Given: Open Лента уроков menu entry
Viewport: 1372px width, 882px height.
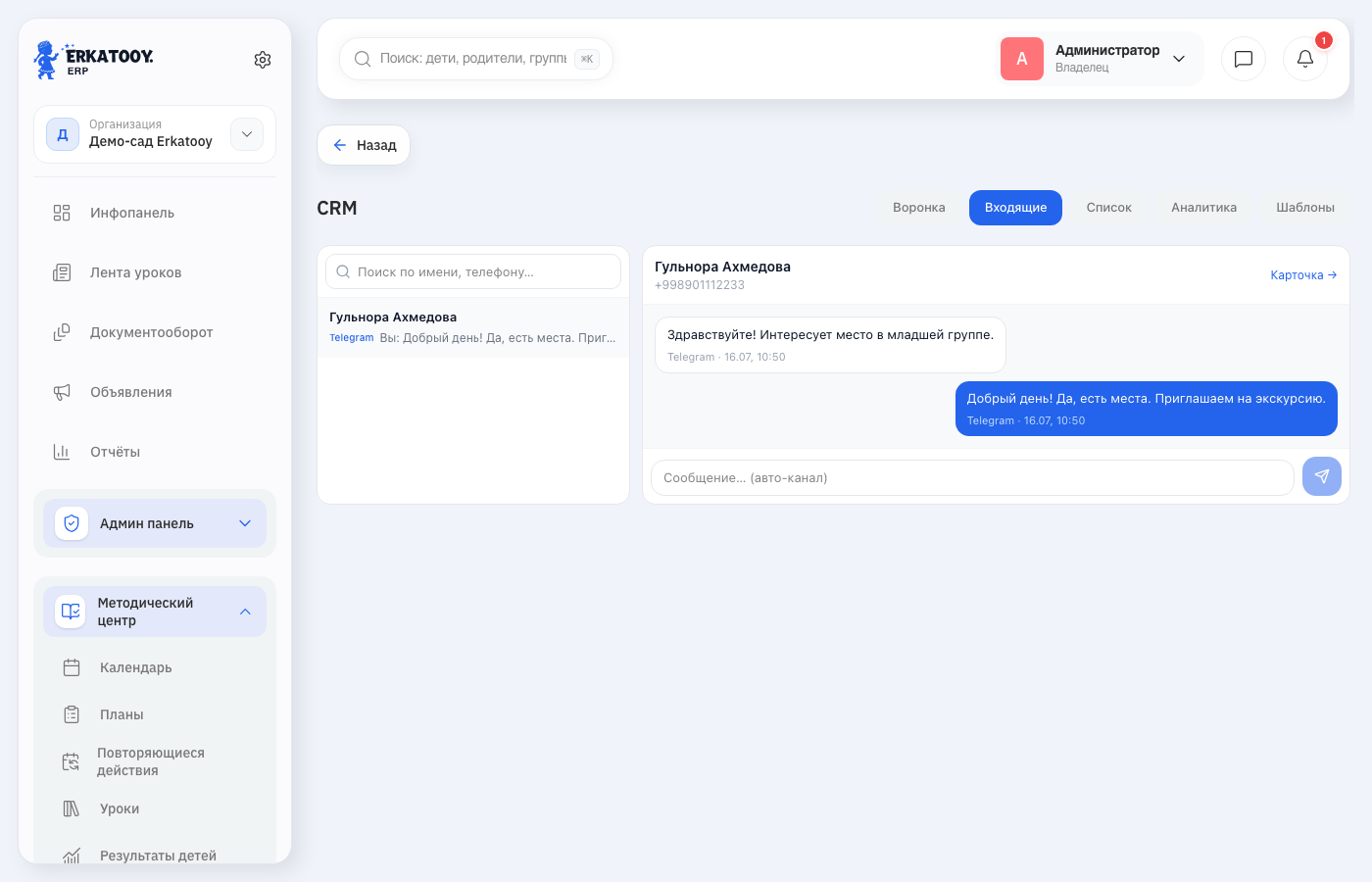Looking at the screenshot, I should pyautogui.click(x=155, y=272).
